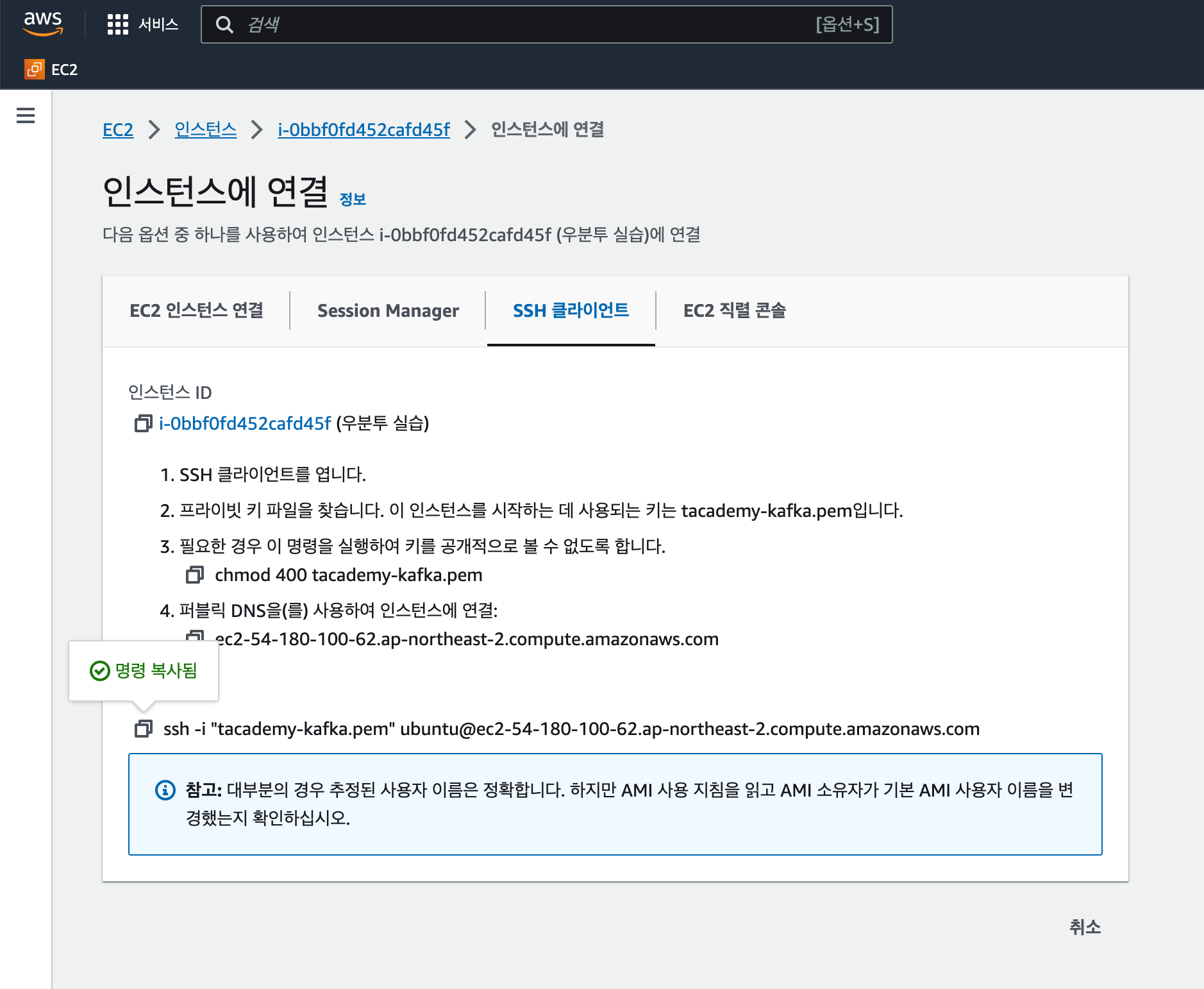This screenshot has width=1204, height=989.
Task: Click the breadcrumb text 인스턴스에 연결
Action: [x=548, y=130]
